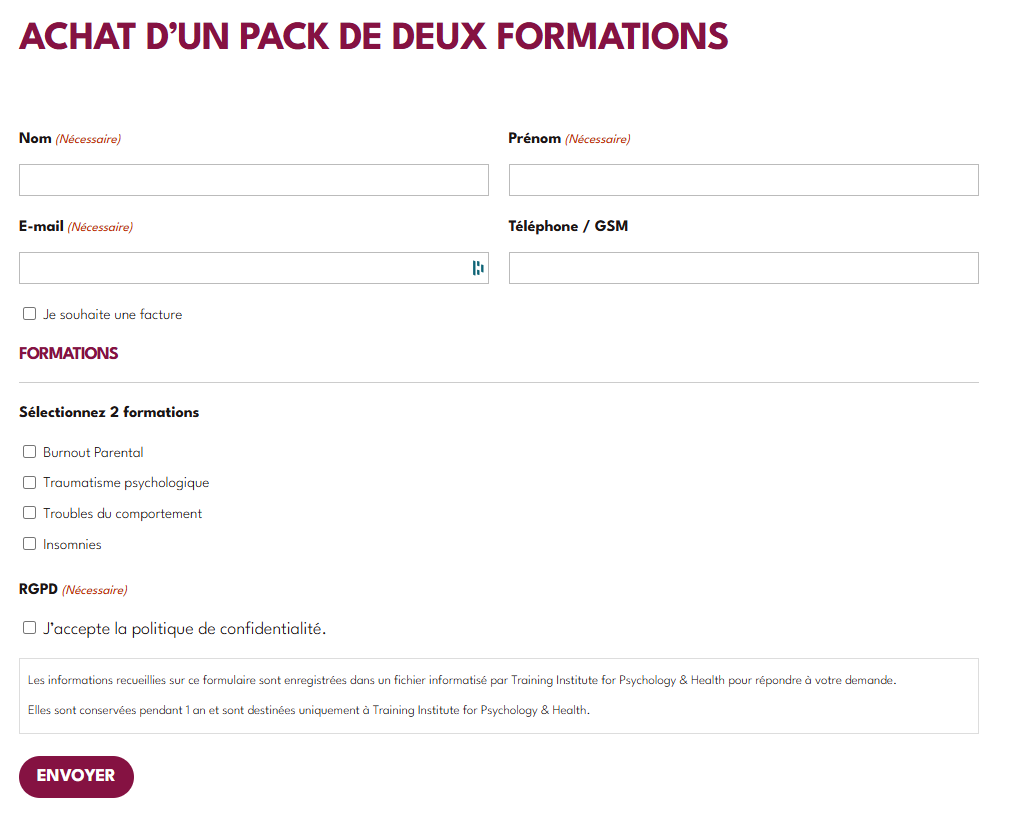This screenshot has height=821, width=1027.
Task: Click the 'Sélectionnez 2 formations' label
Action: point(109,412)
